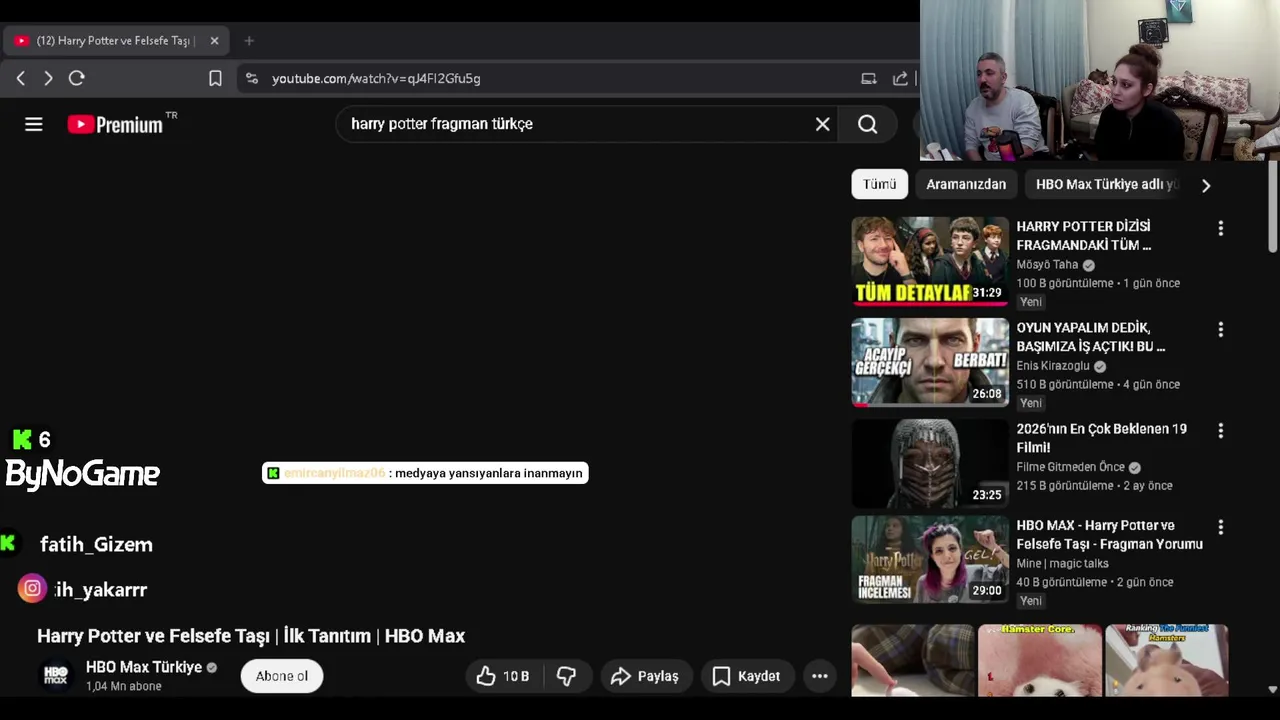Viewport: 1280px width, 720px height.
Task: Bookmark this page icon
Action: tap(215, 78)
